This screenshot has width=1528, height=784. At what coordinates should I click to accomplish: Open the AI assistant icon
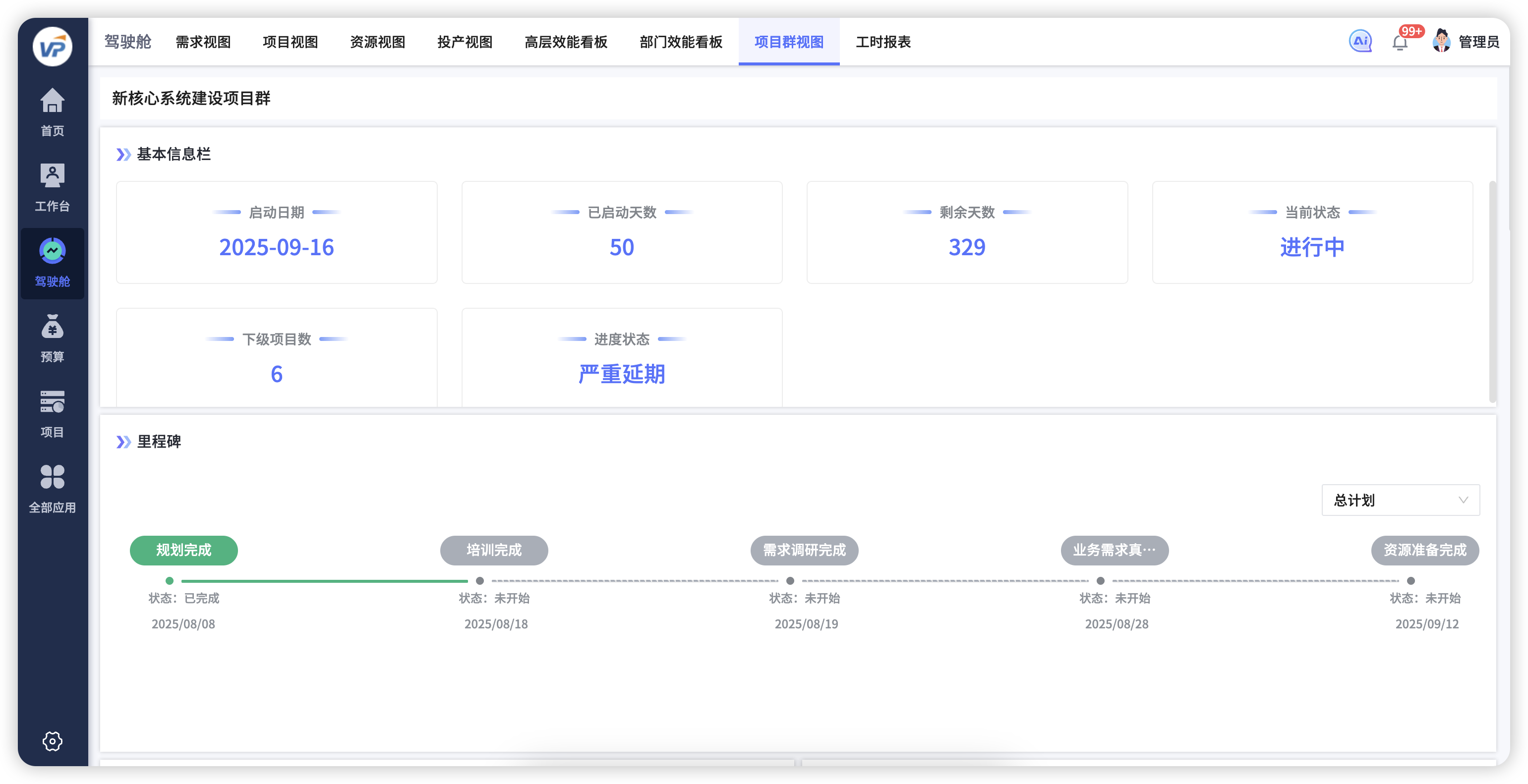pyautogui.click(x=1360, y=42)
